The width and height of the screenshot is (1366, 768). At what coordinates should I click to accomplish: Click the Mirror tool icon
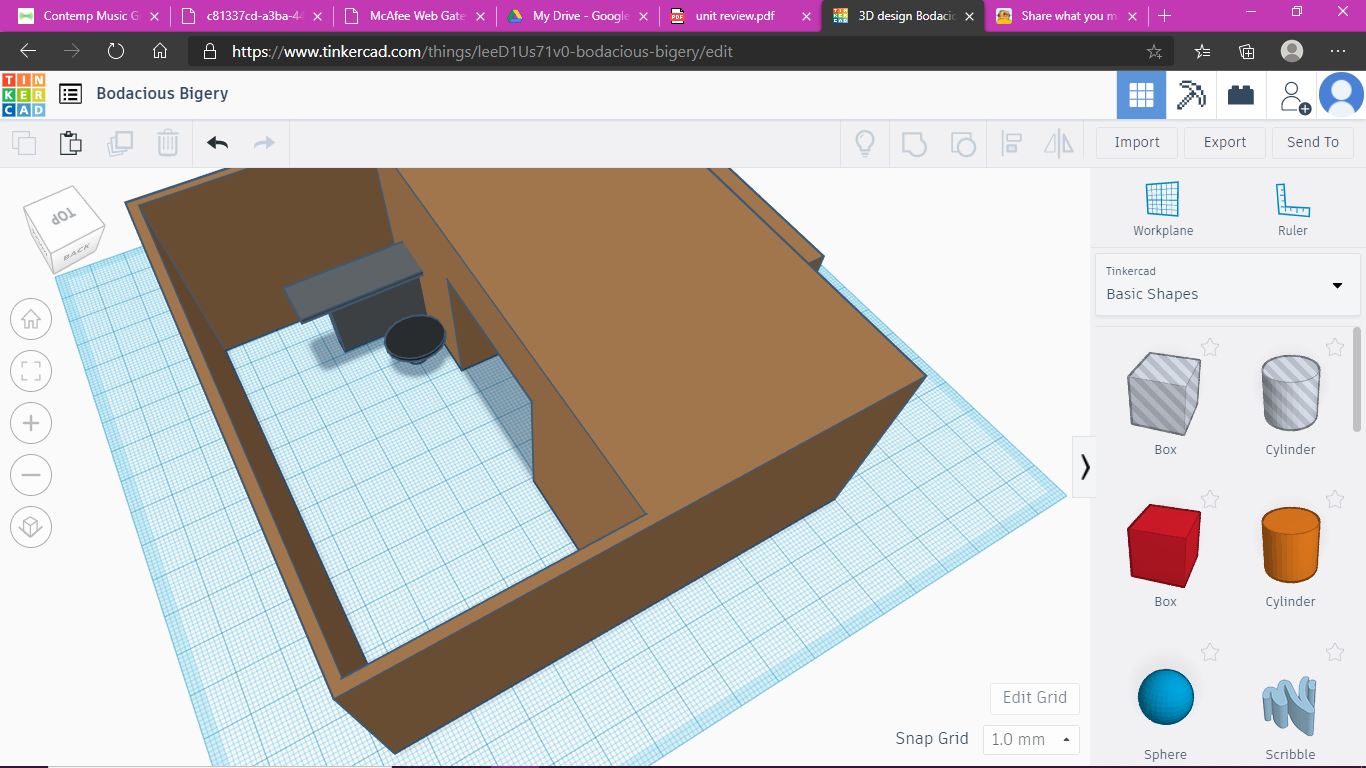point(1058,143)
